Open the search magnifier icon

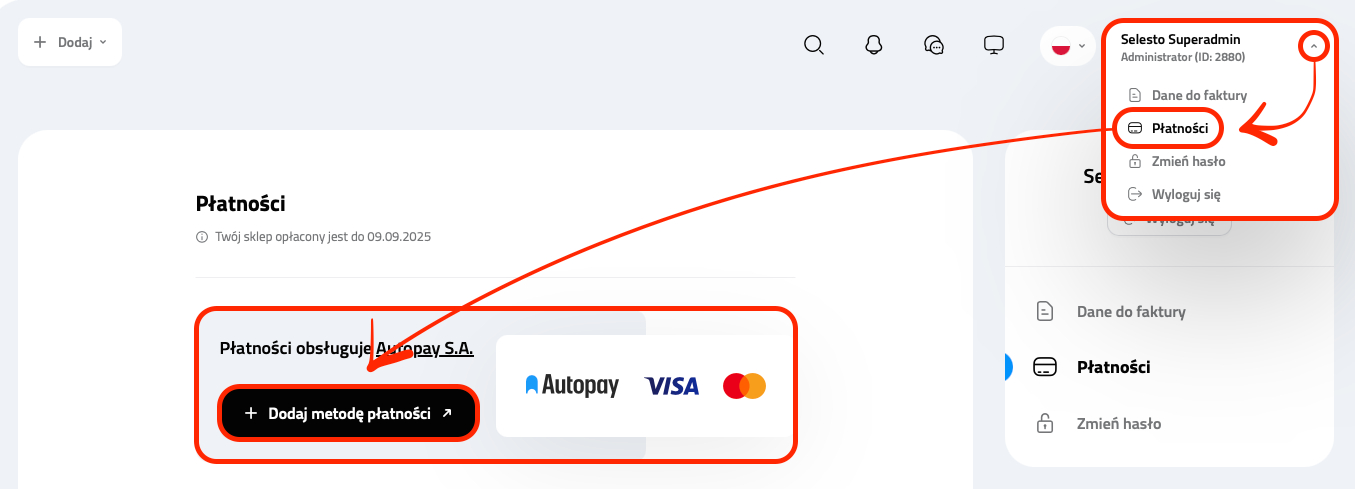pos(814,45)
